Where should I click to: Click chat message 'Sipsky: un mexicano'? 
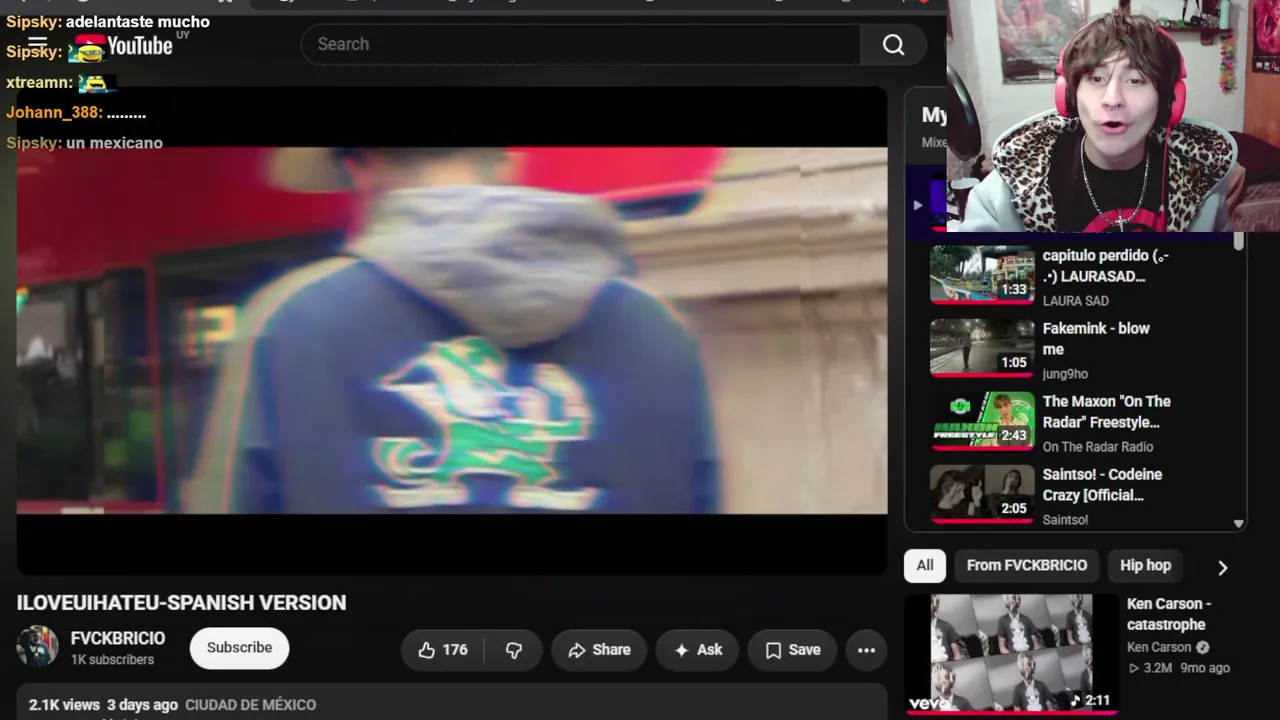(x=84, y=143)
